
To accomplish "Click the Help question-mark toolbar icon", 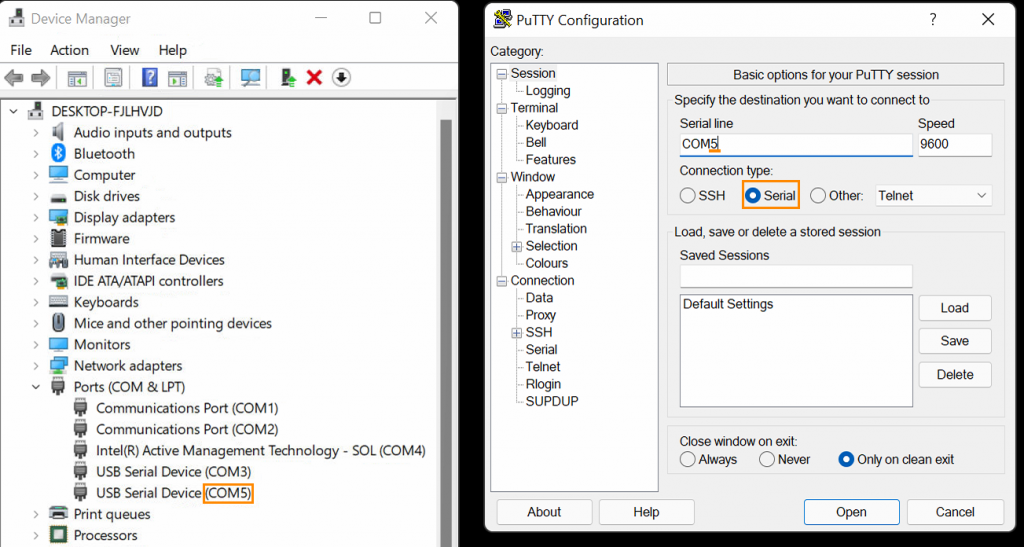I will (x=150, y=78).
